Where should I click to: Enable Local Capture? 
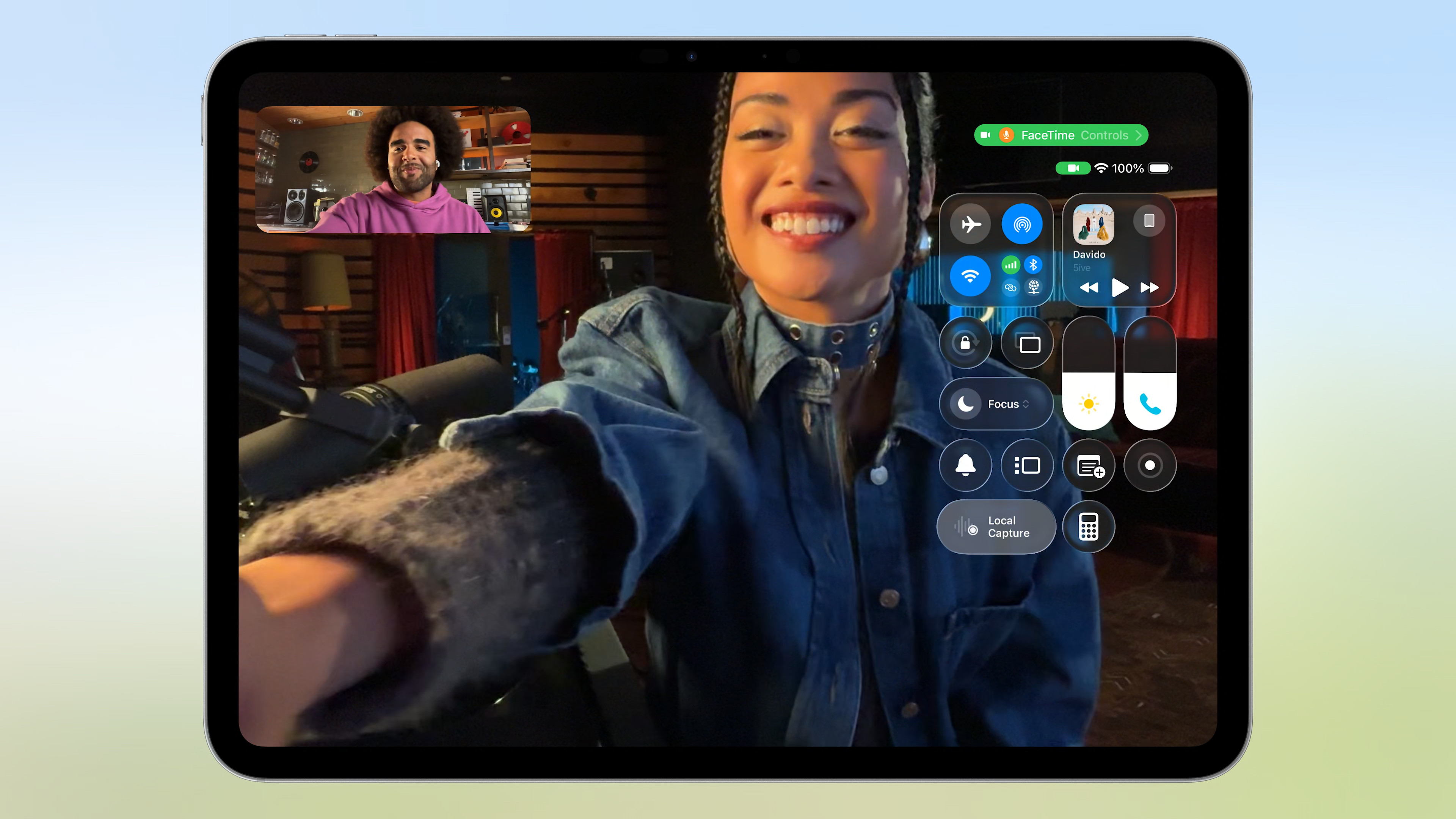996,527
